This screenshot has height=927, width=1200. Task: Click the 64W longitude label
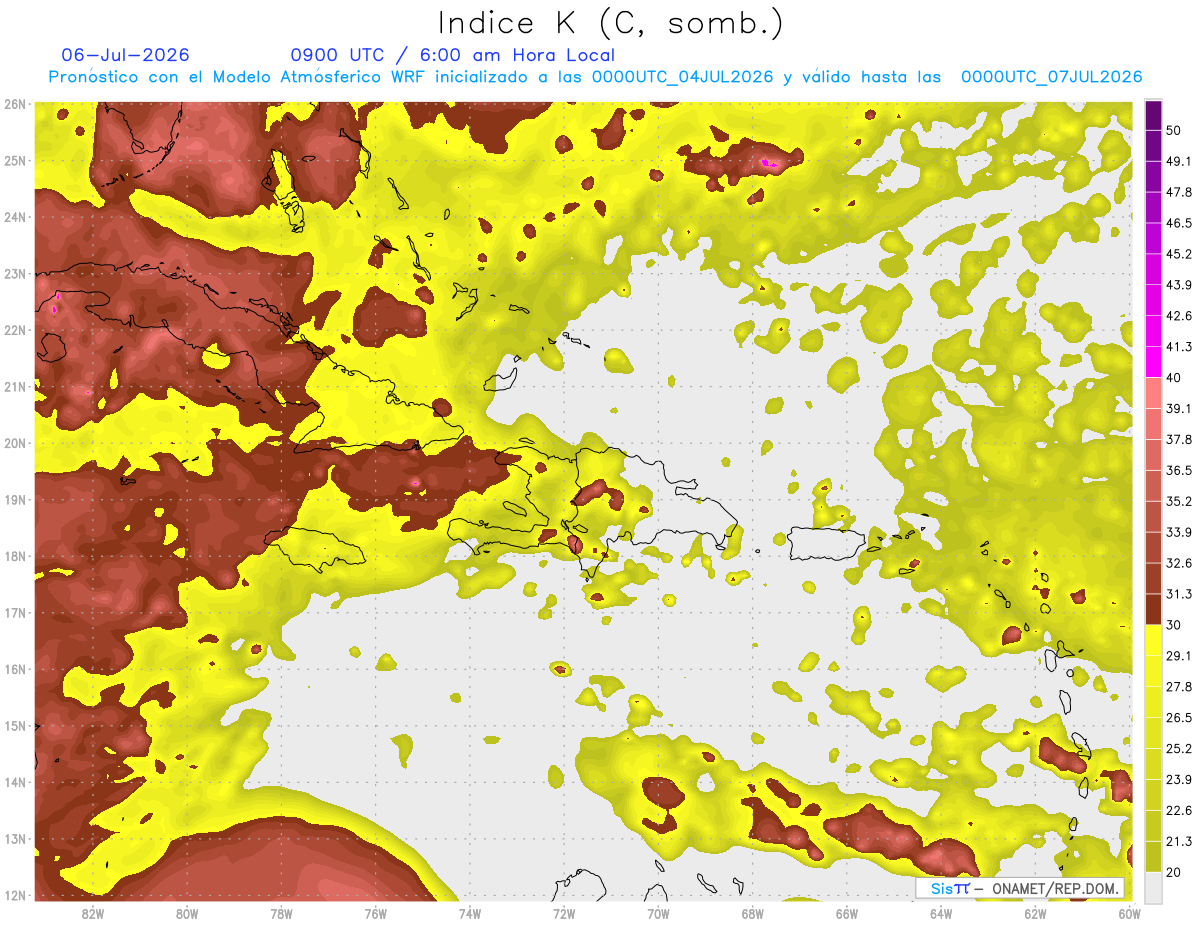click(x=941, y=914)
